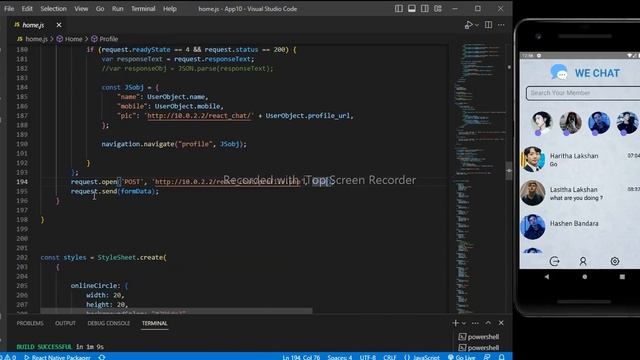Maximize the panel with the chevron up
The image size is (640, 360).
click(488, 323)
